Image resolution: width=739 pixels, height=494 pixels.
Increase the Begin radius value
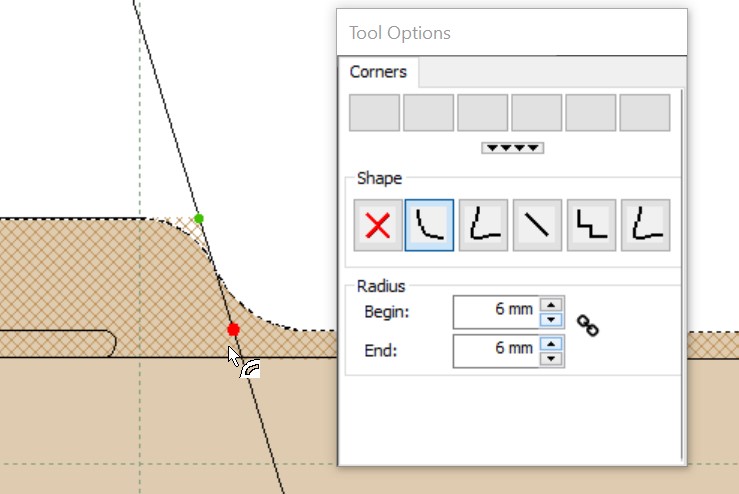551,305
